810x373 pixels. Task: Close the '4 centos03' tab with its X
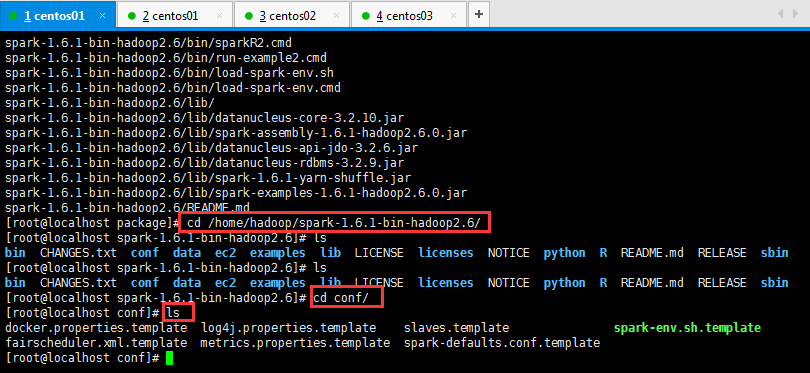click(x=454, y=16)
